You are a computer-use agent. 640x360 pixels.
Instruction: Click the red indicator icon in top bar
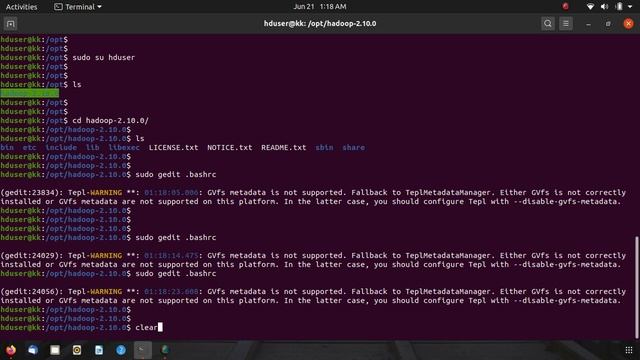click(565, 6)
